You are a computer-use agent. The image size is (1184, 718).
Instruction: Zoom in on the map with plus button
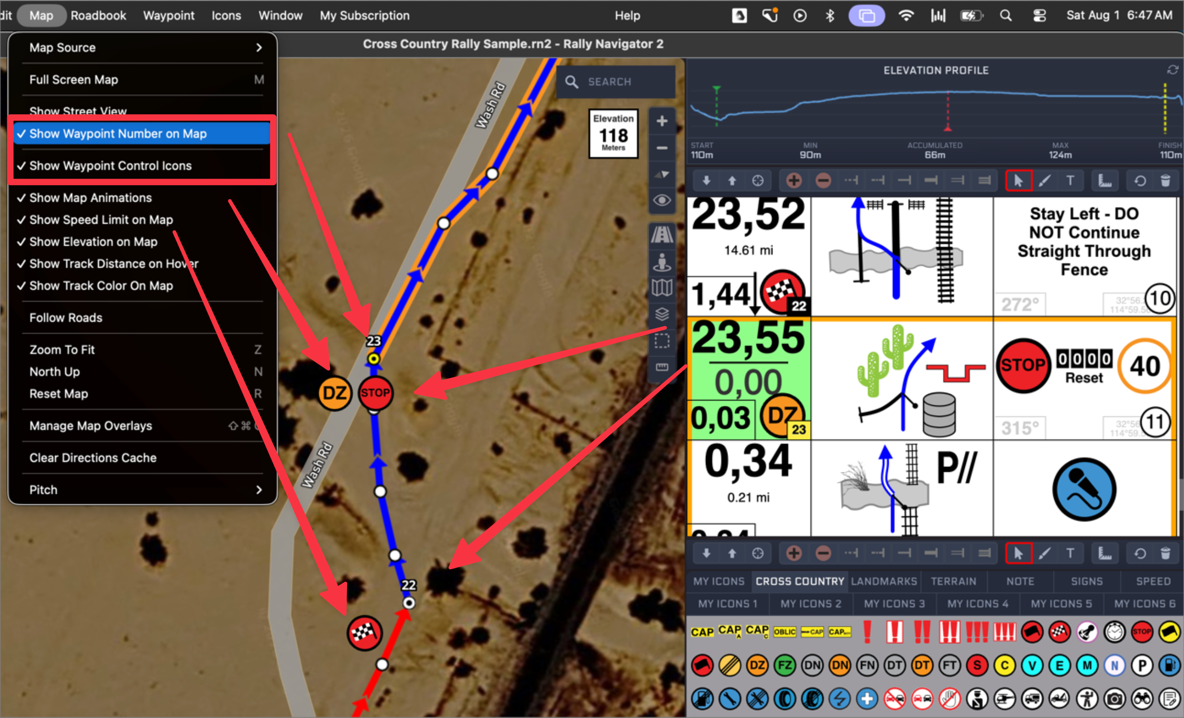(x=661, y=121)
